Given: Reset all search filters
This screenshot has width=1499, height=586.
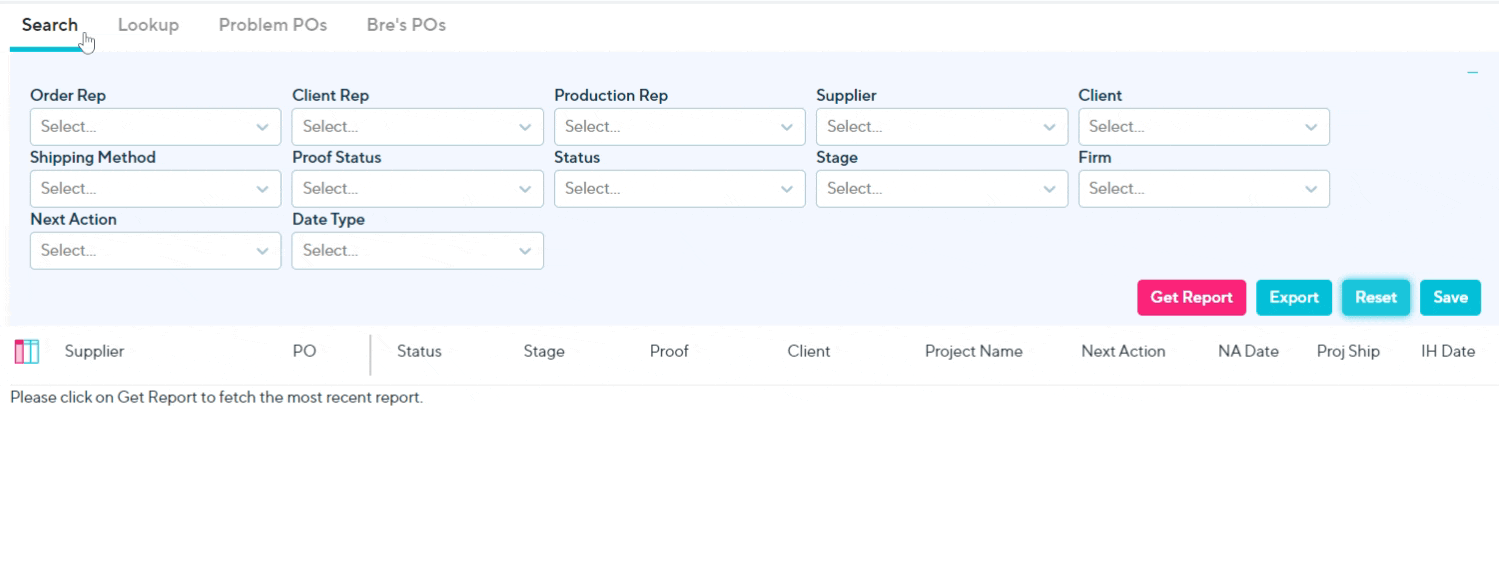Looking at the screenshot, I should click(x=1376, y=297).
